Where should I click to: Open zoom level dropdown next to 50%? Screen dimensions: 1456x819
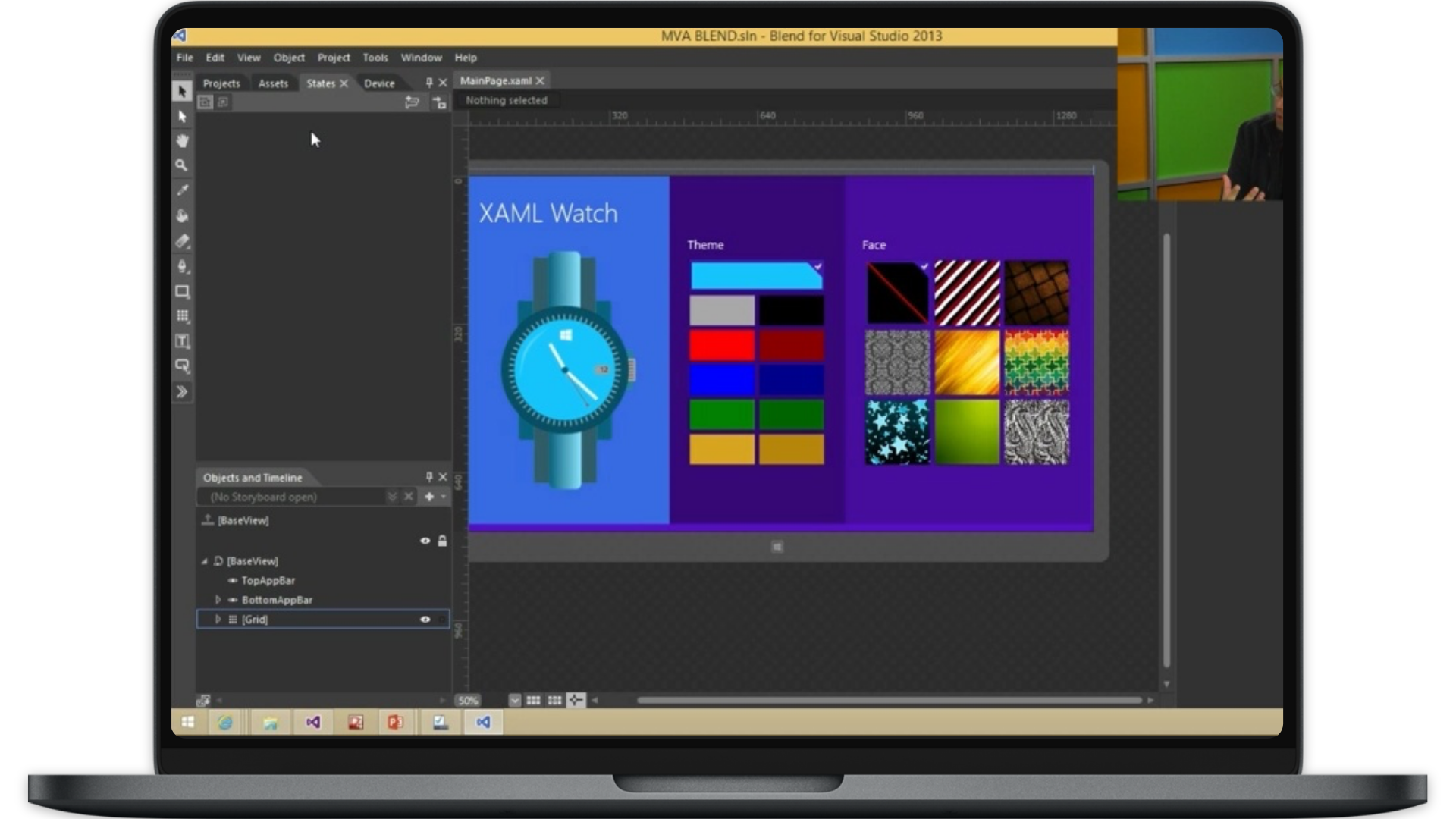515,701
